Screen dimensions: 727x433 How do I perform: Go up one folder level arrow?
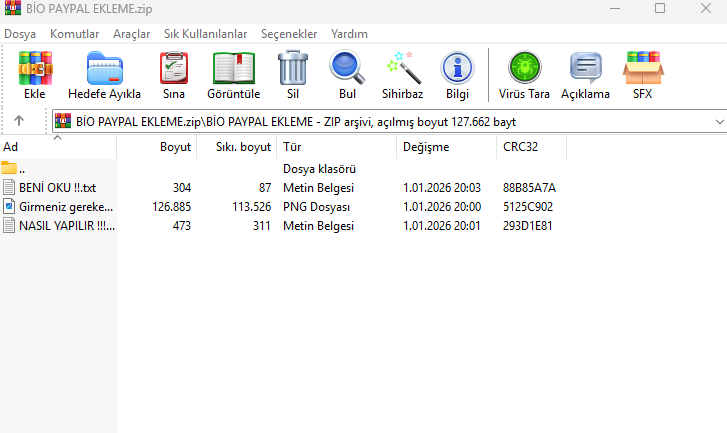tap(19, 121)
